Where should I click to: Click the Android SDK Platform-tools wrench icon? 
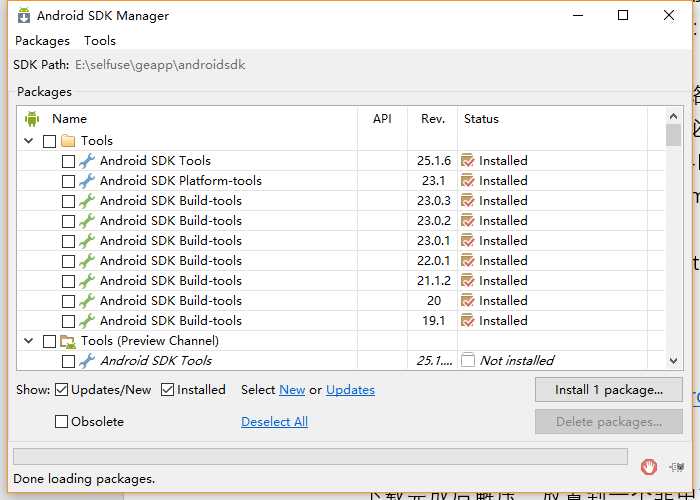point(87,181)
